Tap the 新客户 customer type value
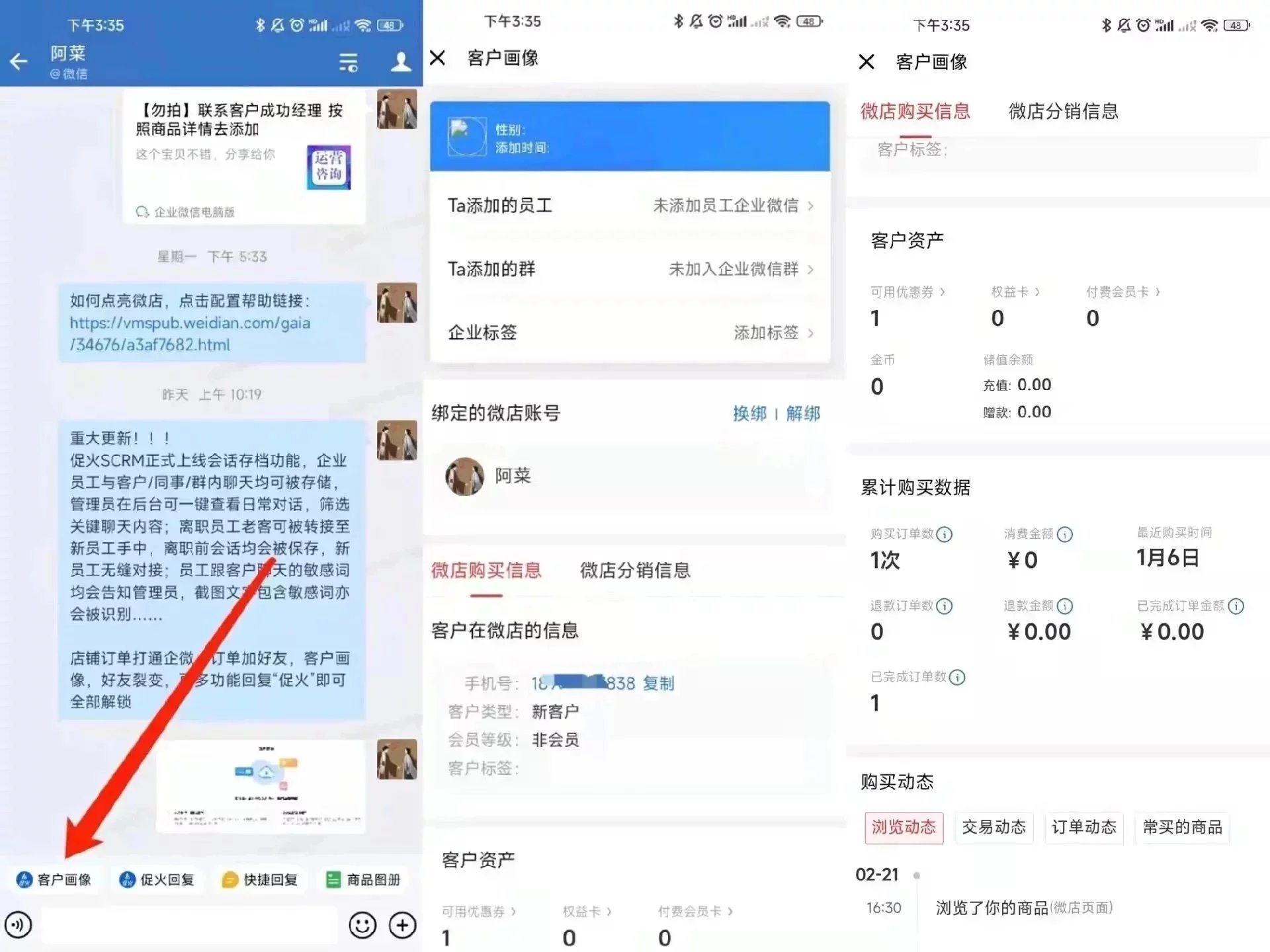The height and width of the screenshot is (952, 1270). click(556, 712)
